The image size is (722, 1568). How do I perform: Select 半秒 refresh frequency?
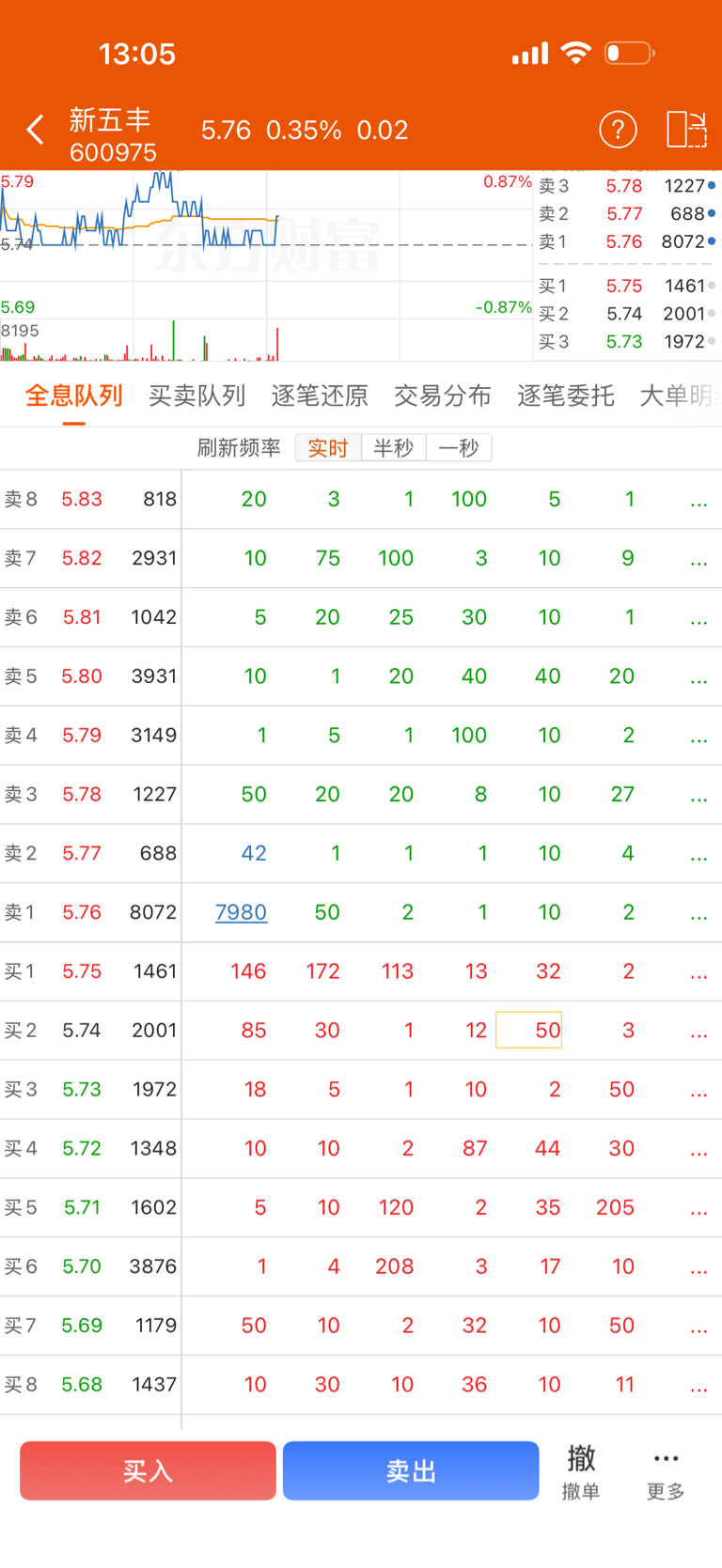(x=393, y=448)
